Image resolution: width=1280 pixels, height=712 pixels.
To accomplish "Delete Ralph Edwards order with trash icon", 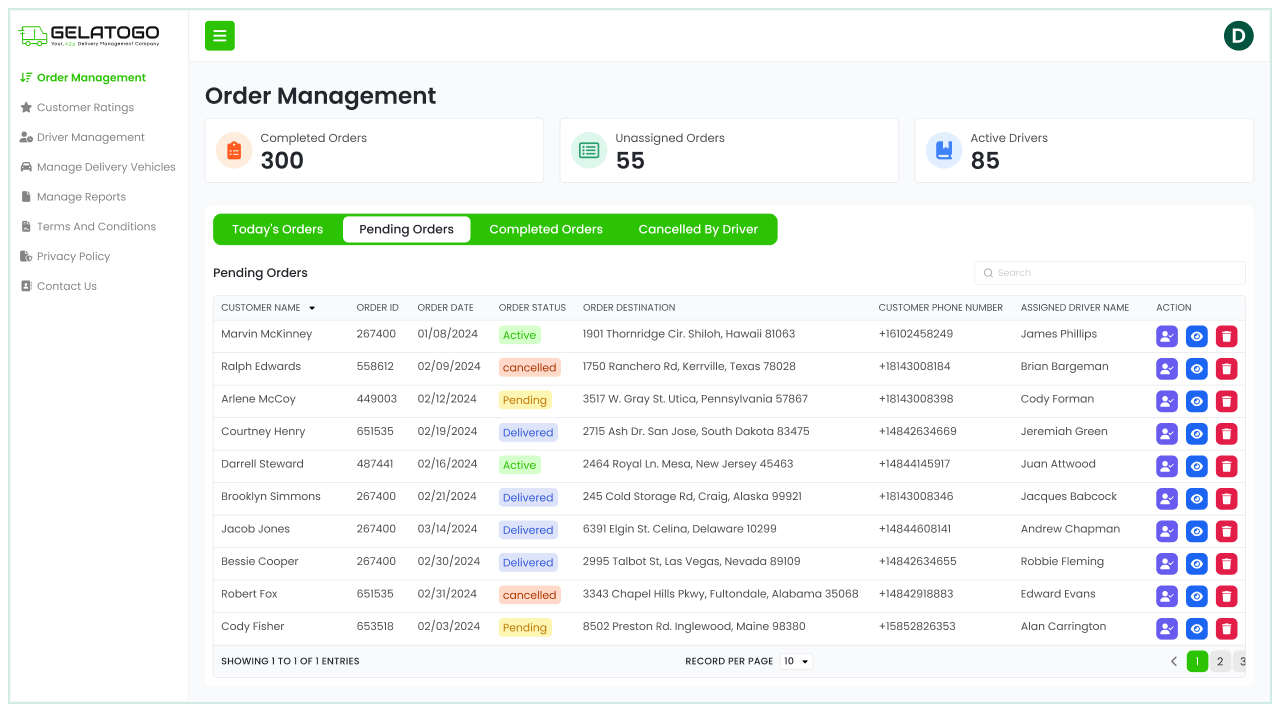I will coord(1226,369).
